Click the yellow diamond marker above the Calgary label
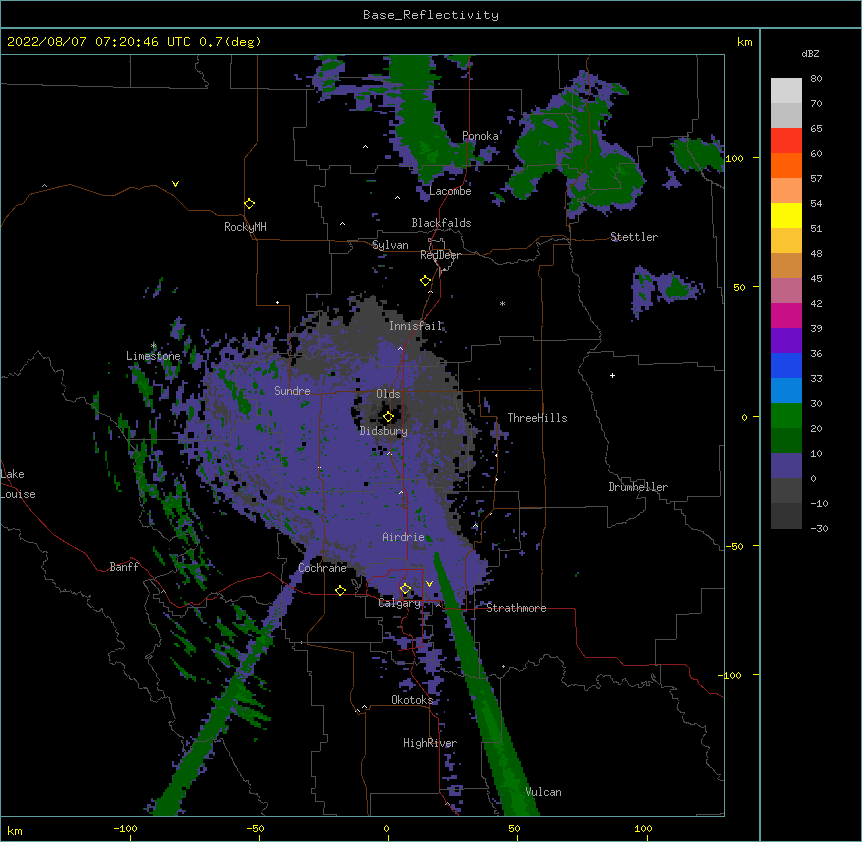Screen dimensions: 862x842 pyautogui.click(x=405, y=589)
